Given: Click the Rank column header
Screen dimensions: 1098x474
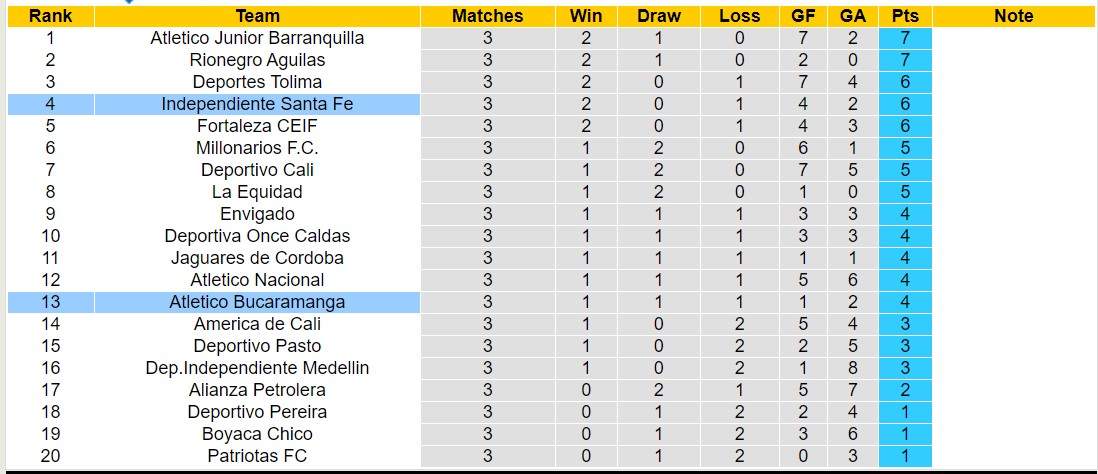Looking at the screenshot, I should pyautogui.click(x=50, y=16).
